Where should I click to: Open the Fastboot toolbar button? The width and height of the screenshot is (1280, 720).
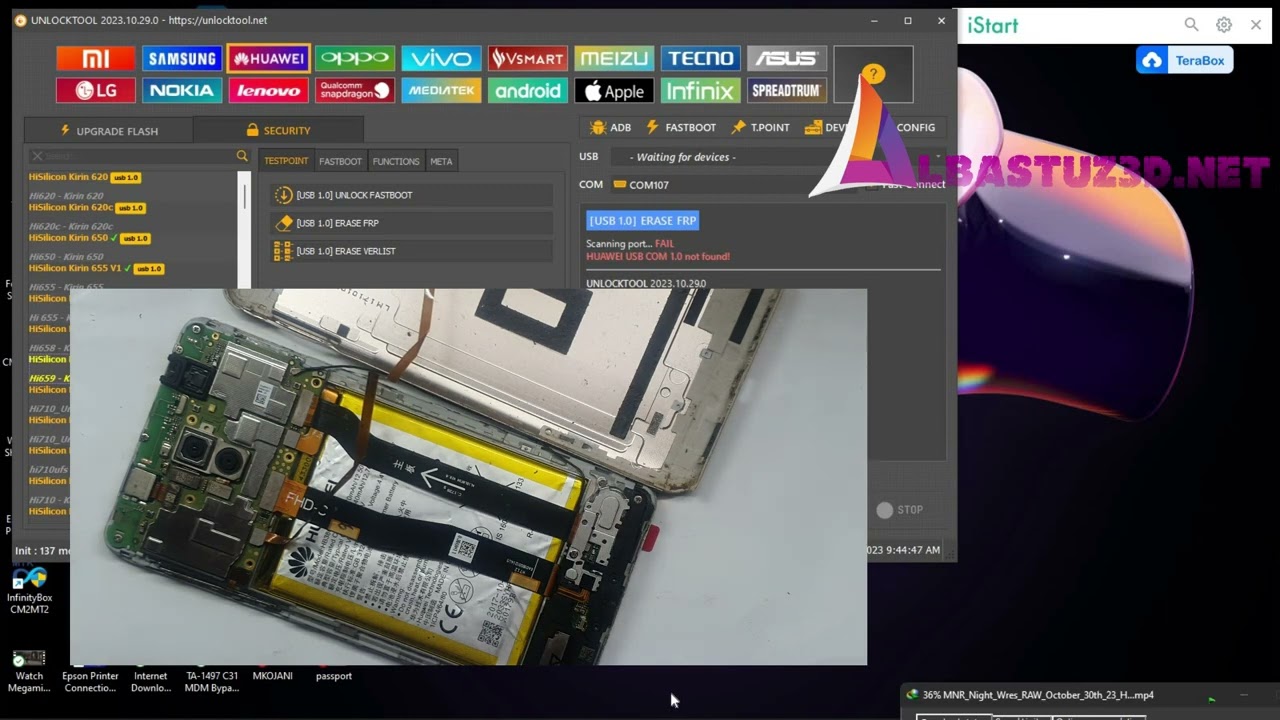pos(681,127)
